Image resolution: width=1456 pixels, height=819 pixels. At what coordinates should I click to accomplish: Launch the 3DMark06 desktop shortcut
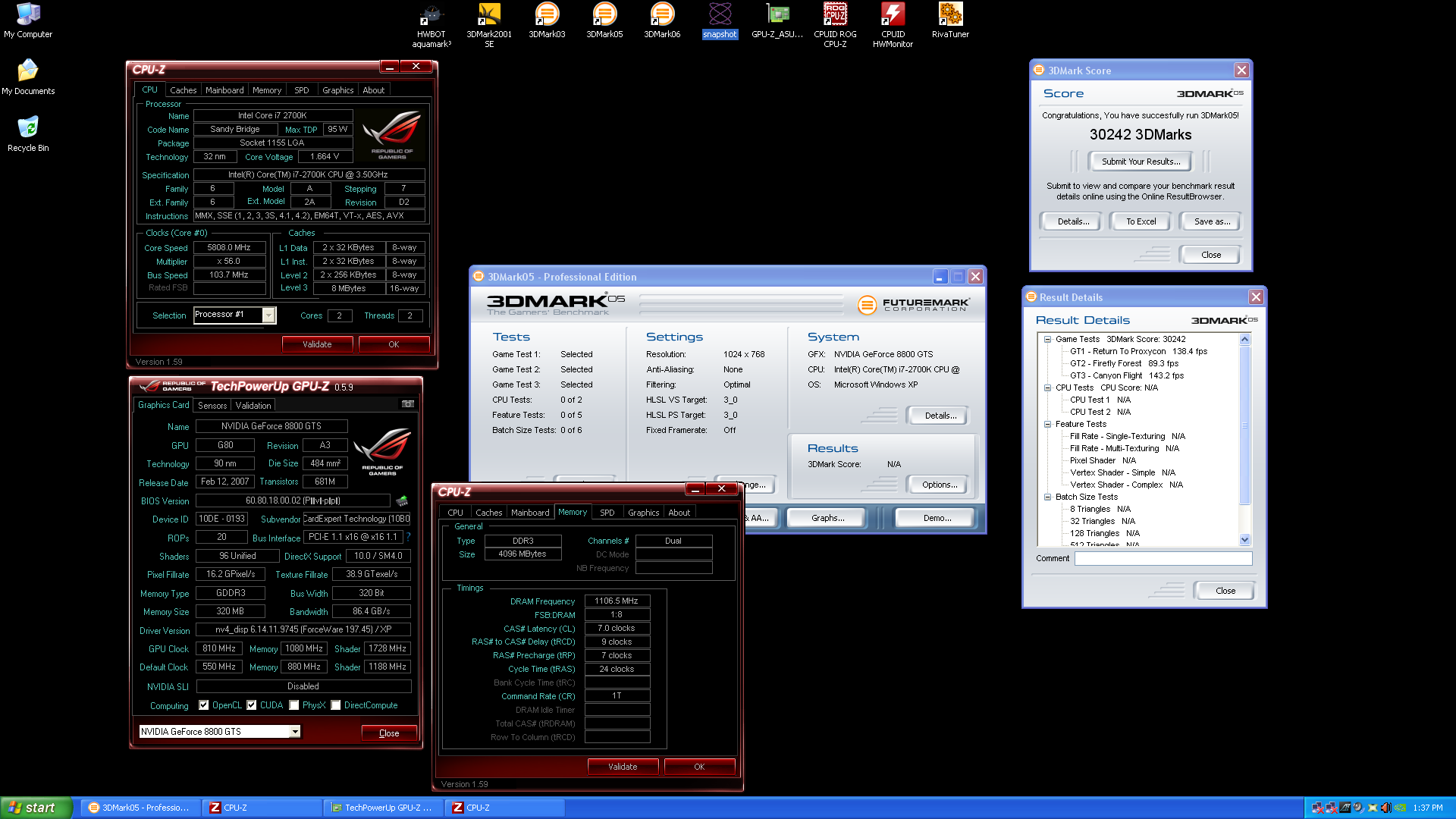(662, 20)
